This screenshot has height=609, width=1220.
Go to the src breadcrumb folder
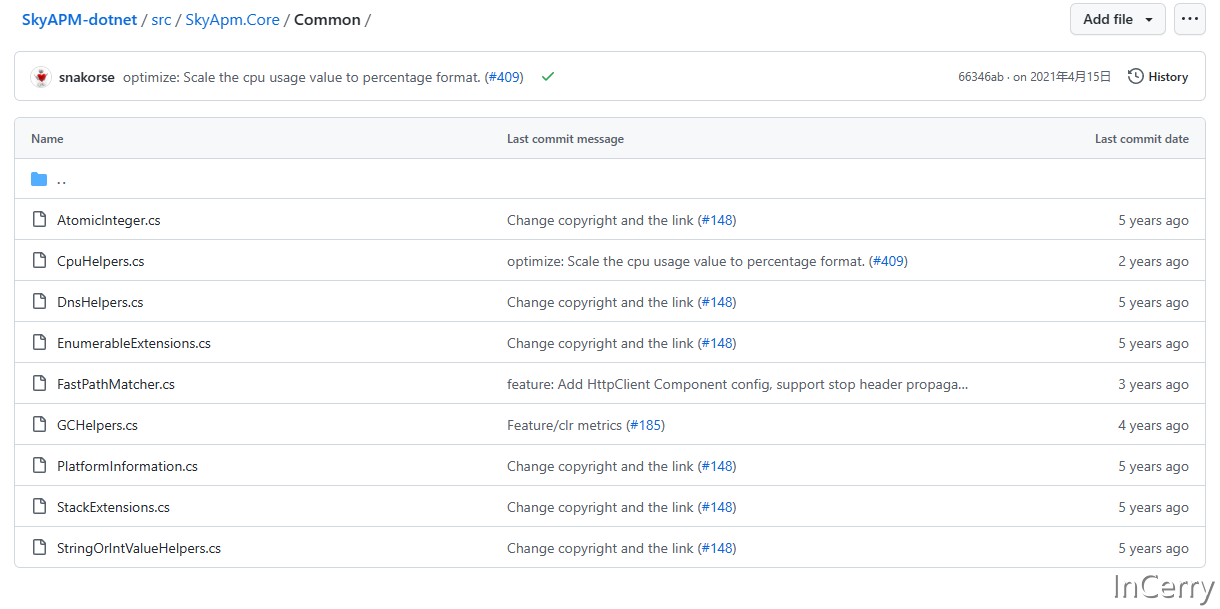coord(161,20)
